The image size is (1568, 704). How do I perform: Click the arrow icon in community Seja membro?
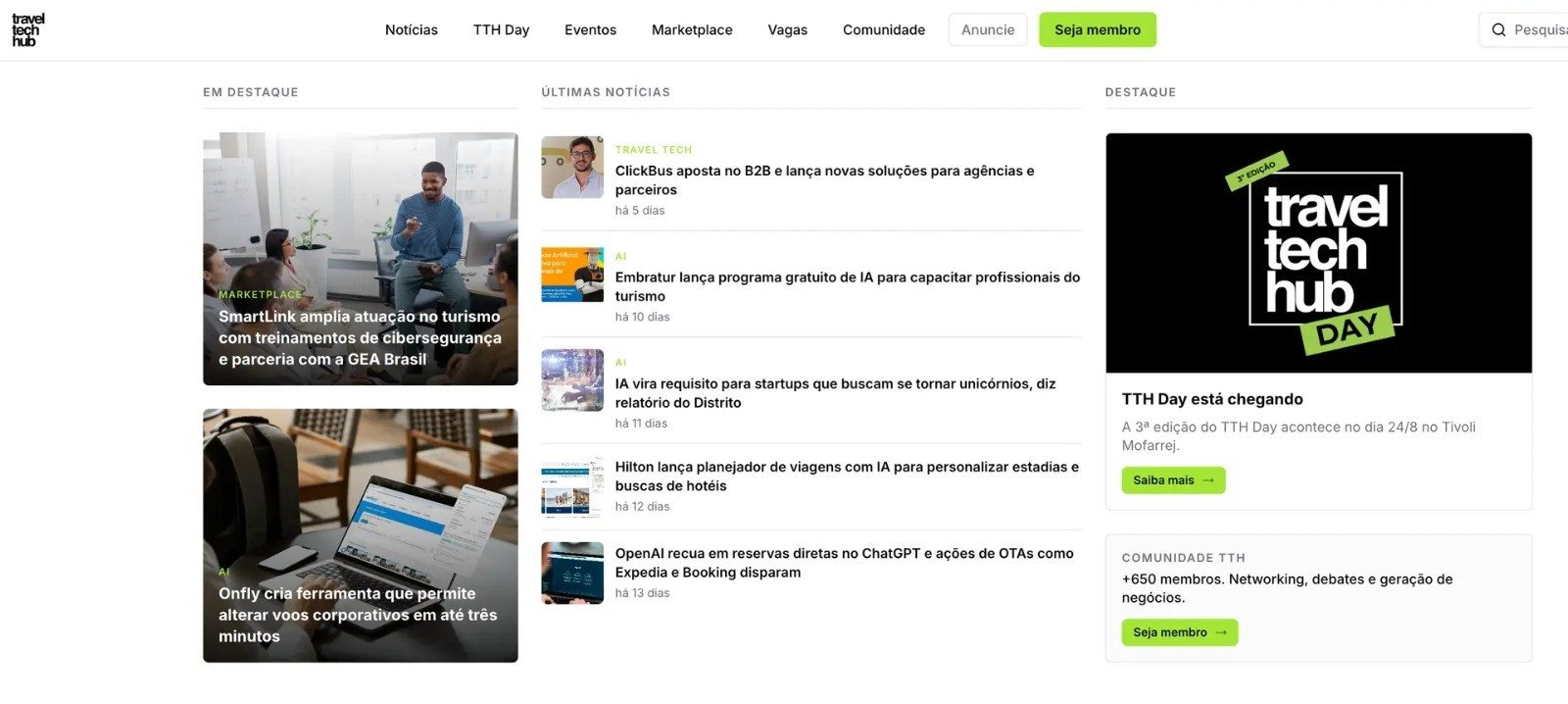tap(1221, 632)
